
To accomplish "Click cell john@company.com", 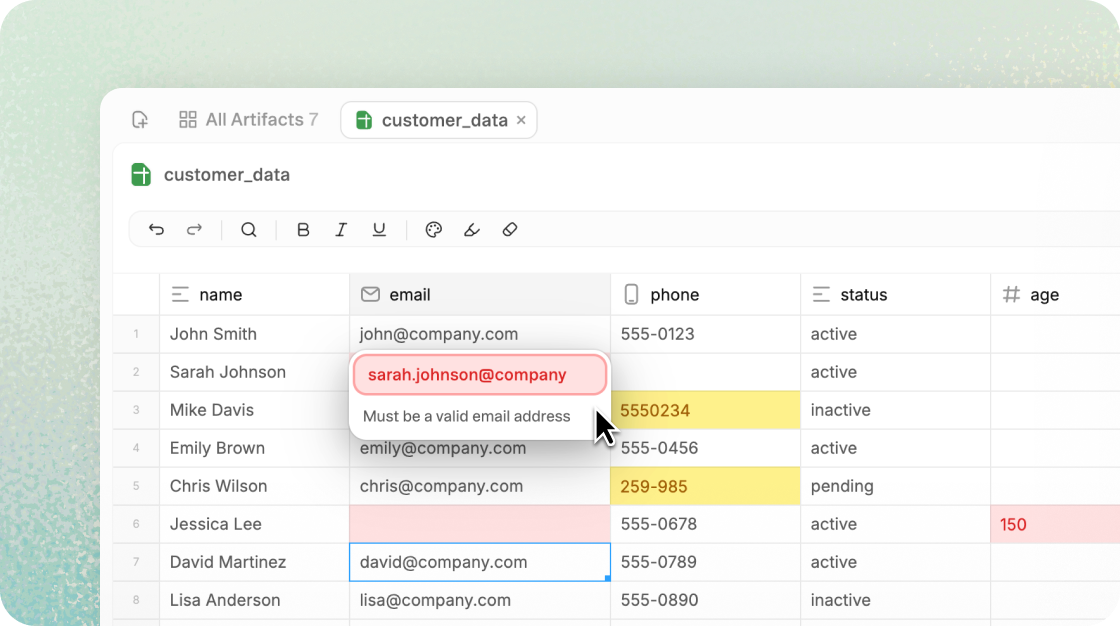I will pos(480,334).
